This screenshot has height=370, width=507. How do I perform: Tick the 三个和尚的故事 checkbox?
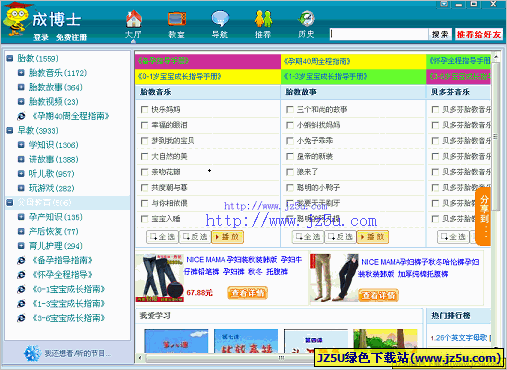coord(290,110)
